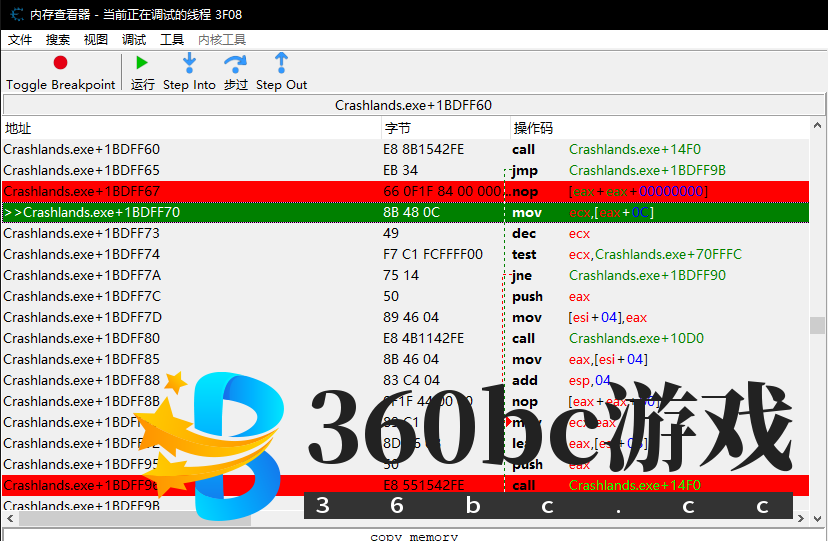Click jump target Crashlands.exe+1BDFF9B operand

point(647,170)
